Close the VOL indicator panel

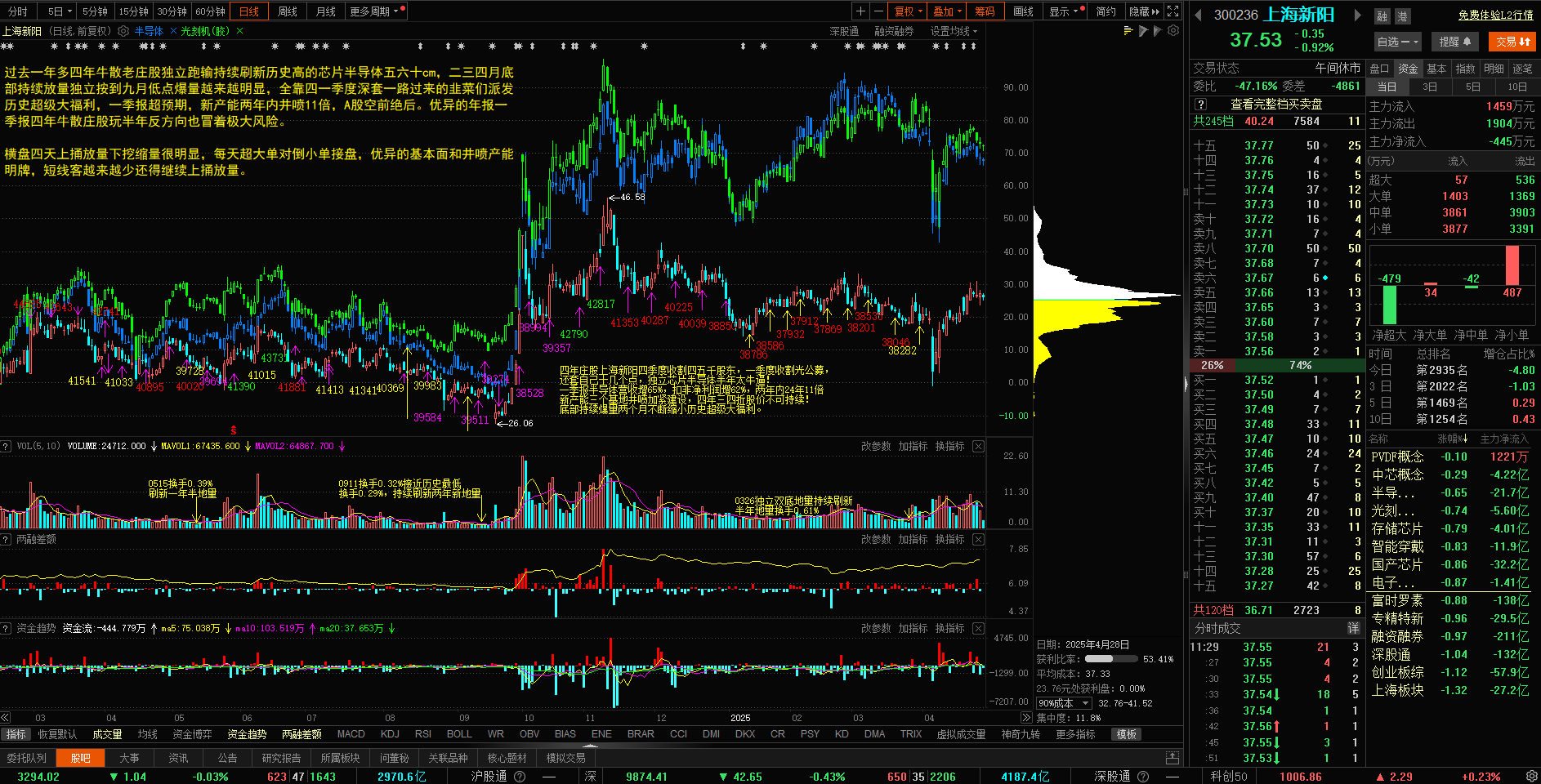click(978, 446)
